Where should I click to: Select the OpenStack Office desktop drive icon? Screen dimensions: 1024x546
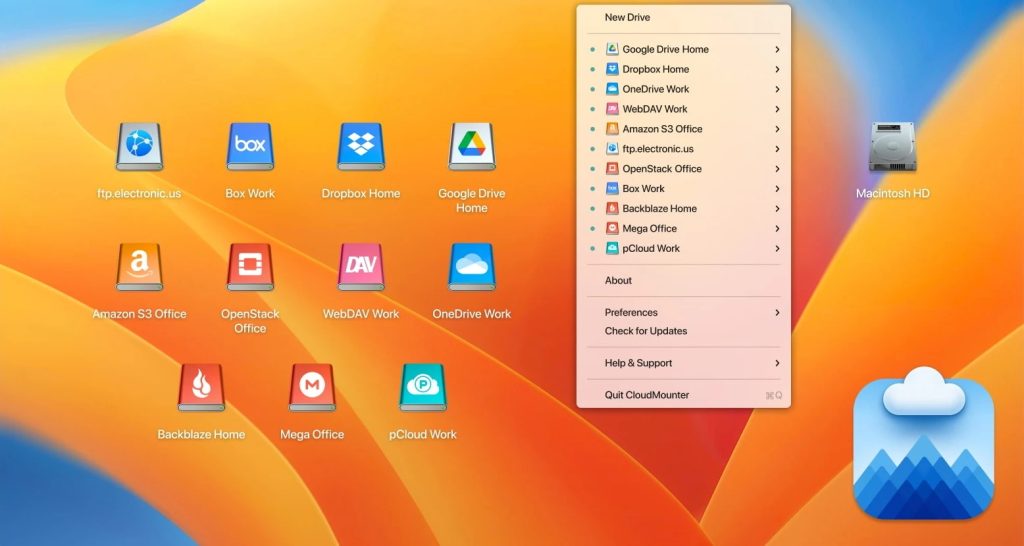[x=250, y=266]
